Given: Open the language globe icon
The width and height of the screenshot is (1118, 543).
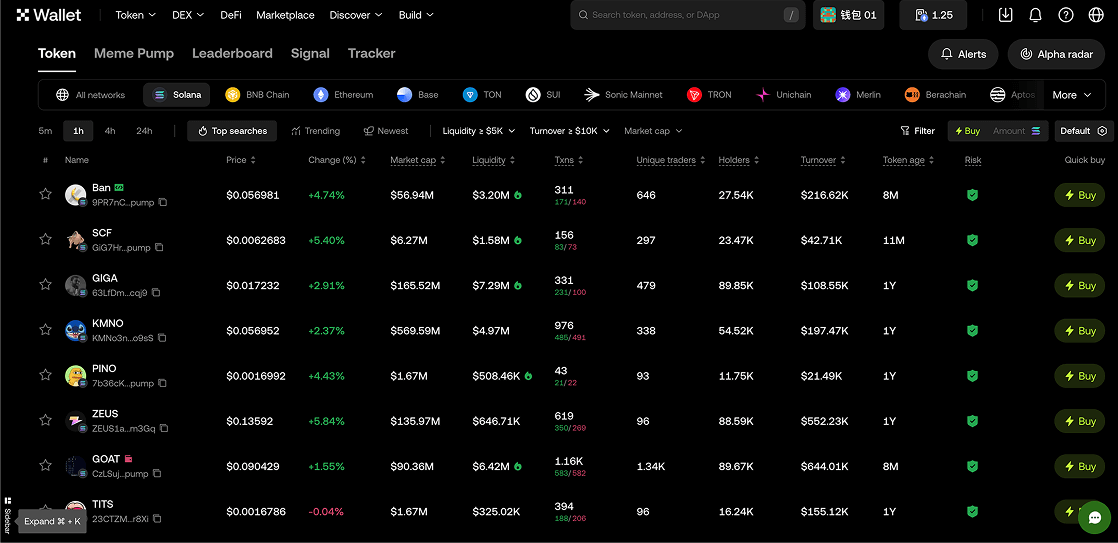Looking at the screenshot, I should pos(1096,15).
